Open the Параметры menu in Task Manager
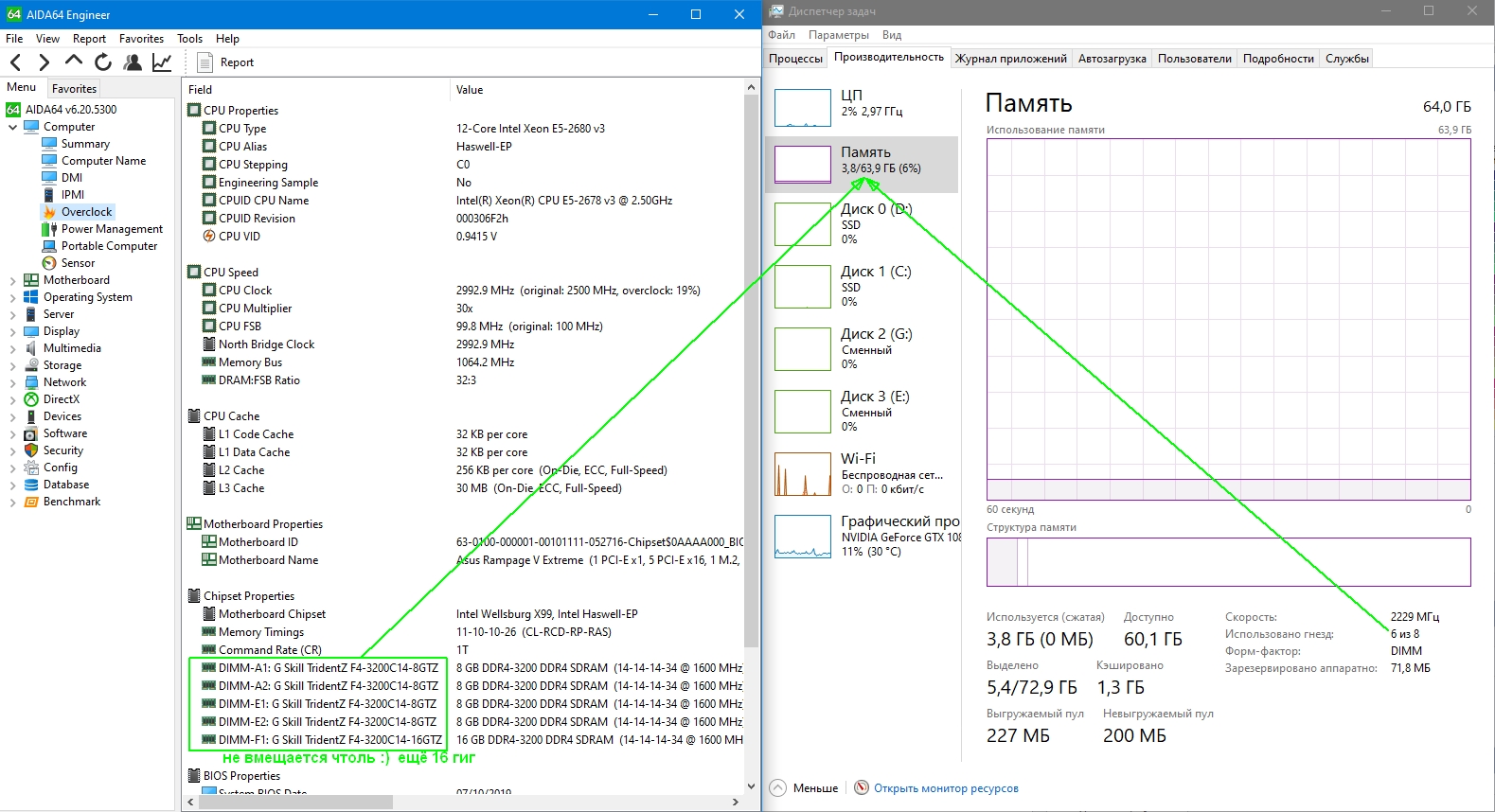Viewport: 1495px width, 812px height. click(x=839, y=35)
